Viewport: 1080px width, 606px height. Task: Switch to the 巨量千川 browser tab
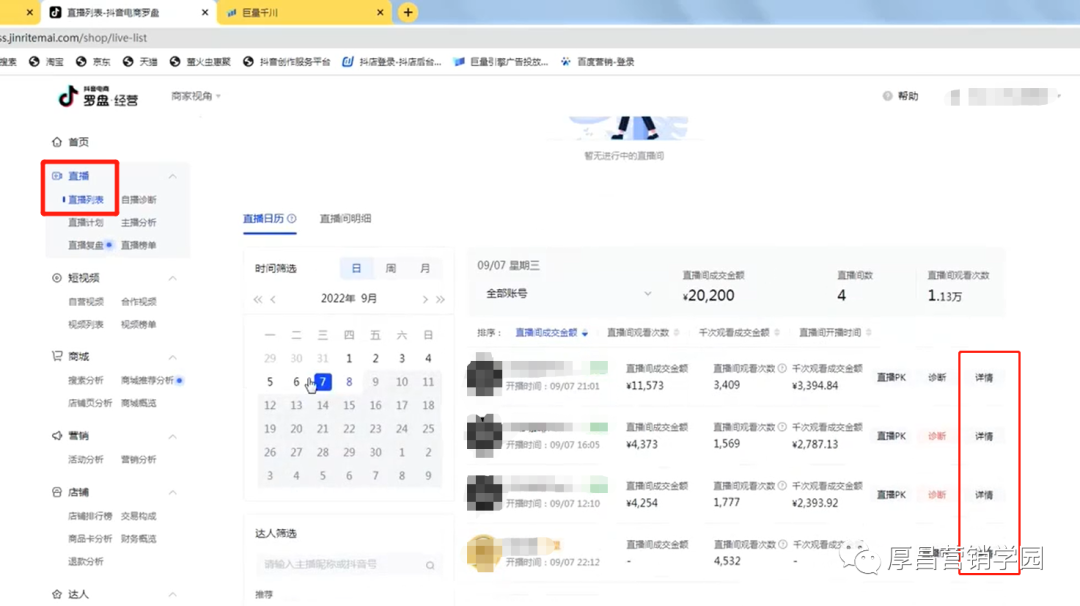tap(304, 12)
